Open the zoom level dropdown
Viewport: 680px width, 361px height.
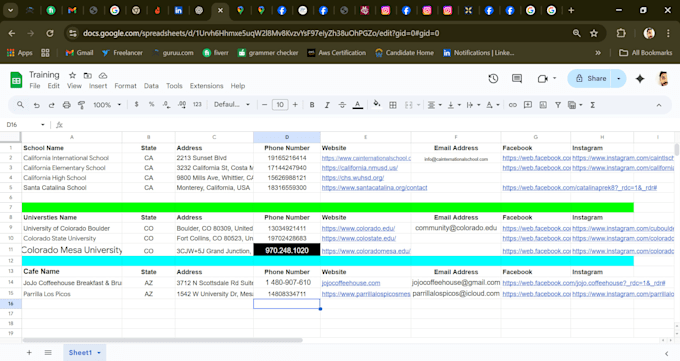[x=107, y=105]
